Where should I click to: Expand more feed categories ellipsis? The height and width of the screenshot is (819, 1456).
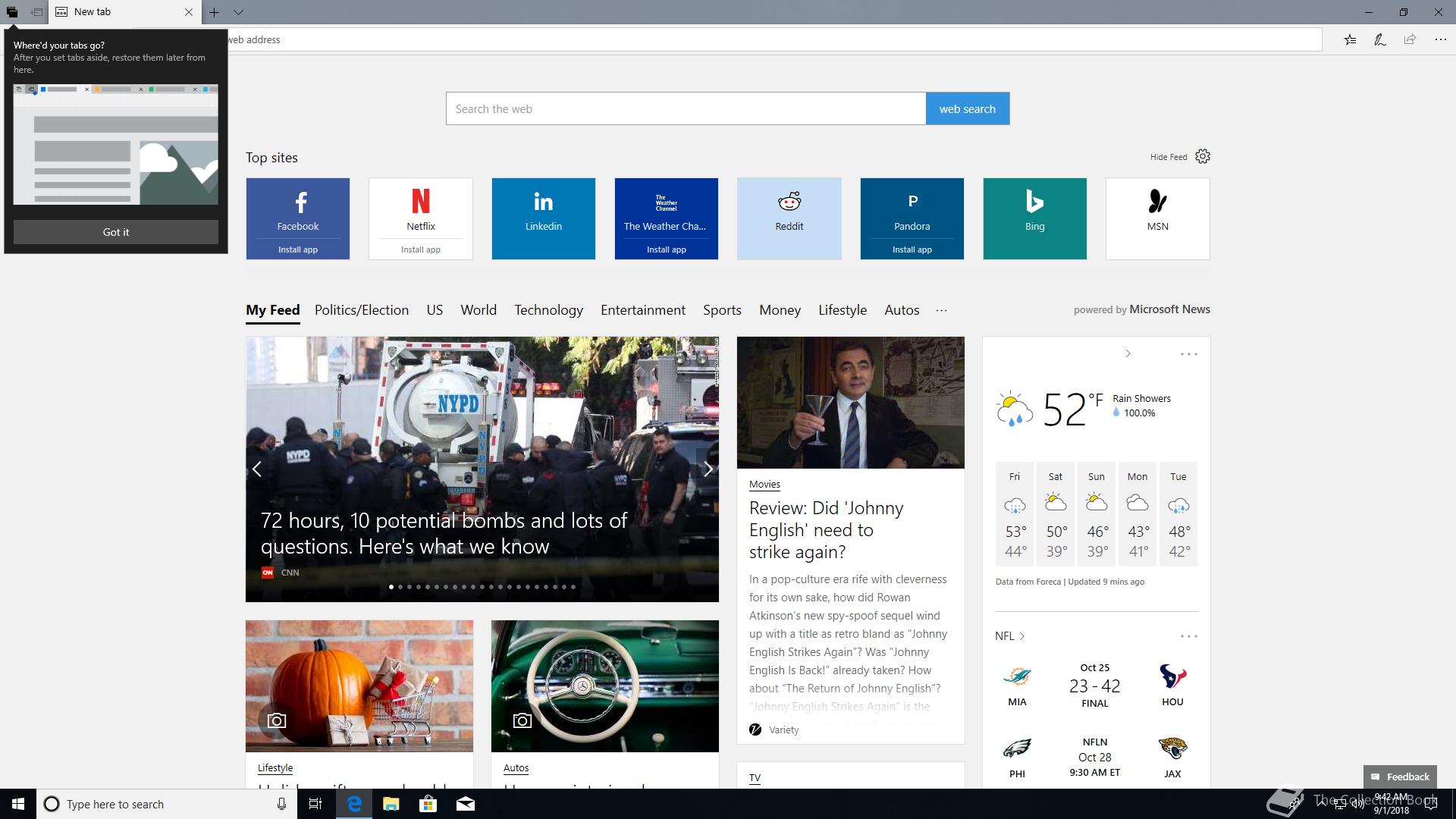941,310
